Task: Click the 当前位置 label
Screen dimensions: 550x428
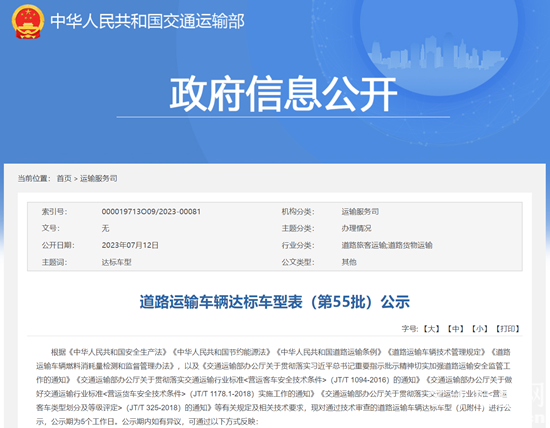Action: [34, 179]
